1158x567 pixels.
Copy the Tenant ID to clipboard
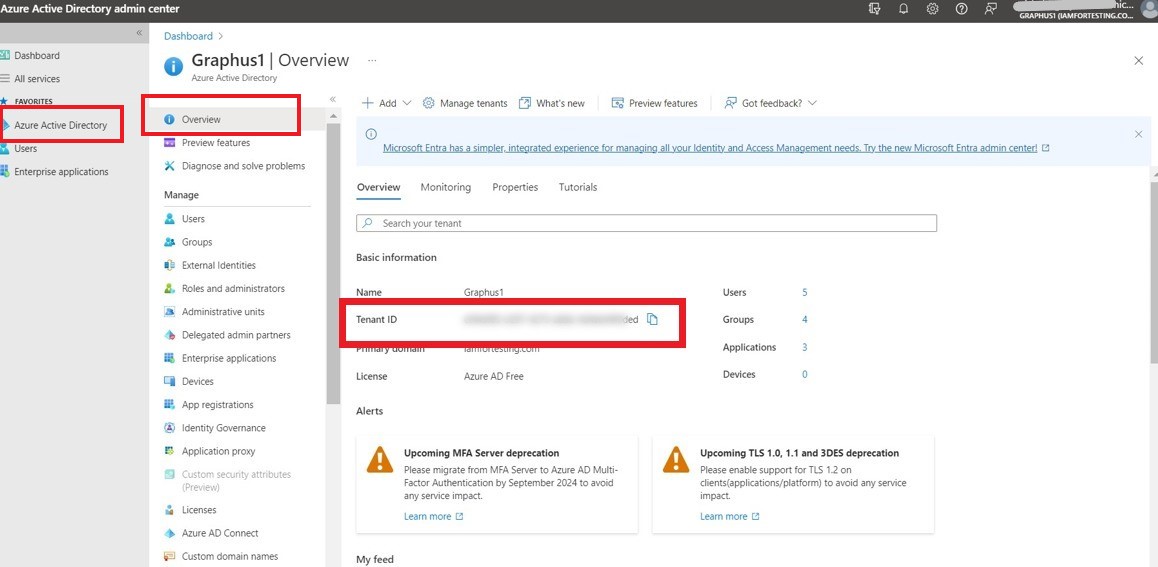coord(652,319)
